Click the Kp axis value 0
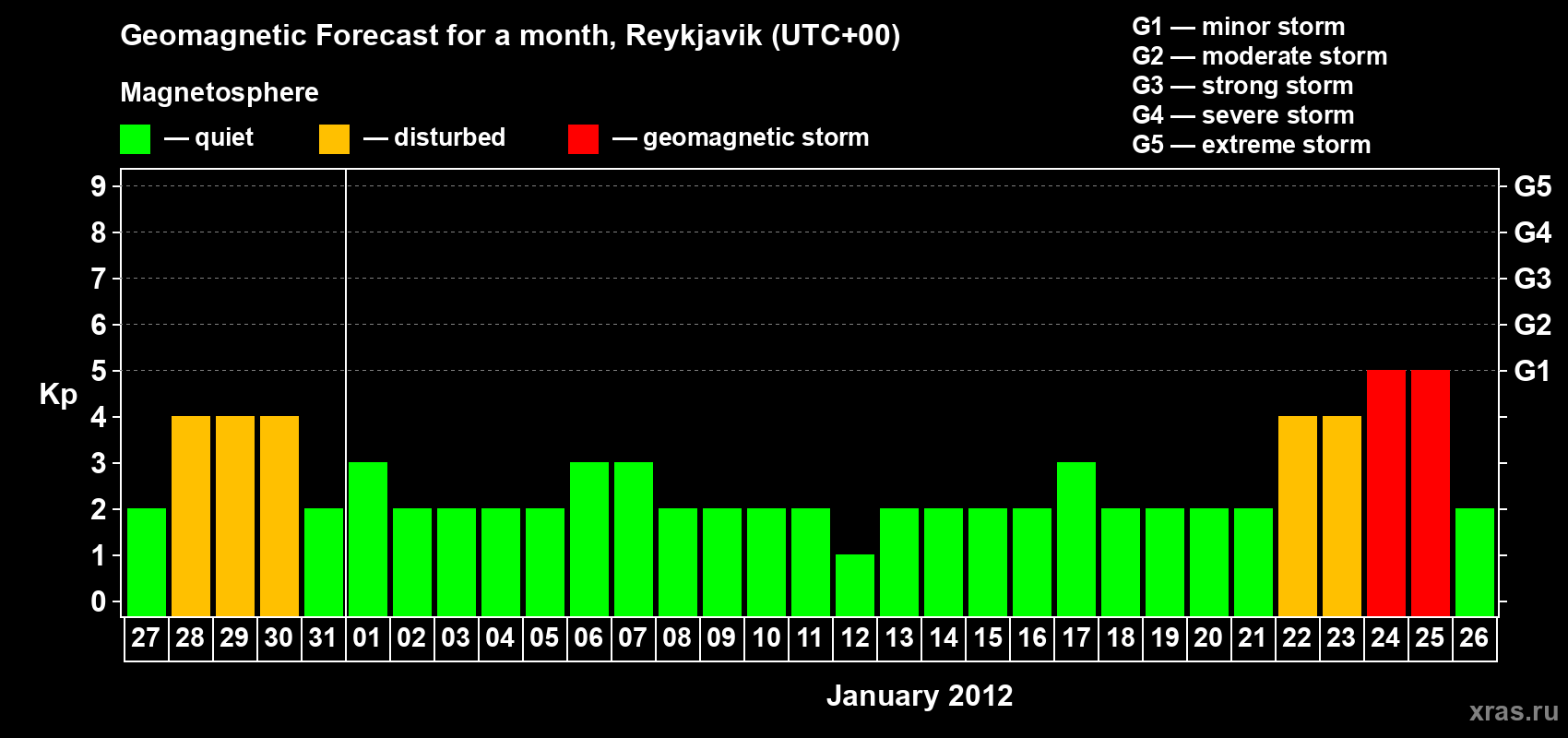The width and height of the screenshot is (1568, 738). [x=99, y=601]
